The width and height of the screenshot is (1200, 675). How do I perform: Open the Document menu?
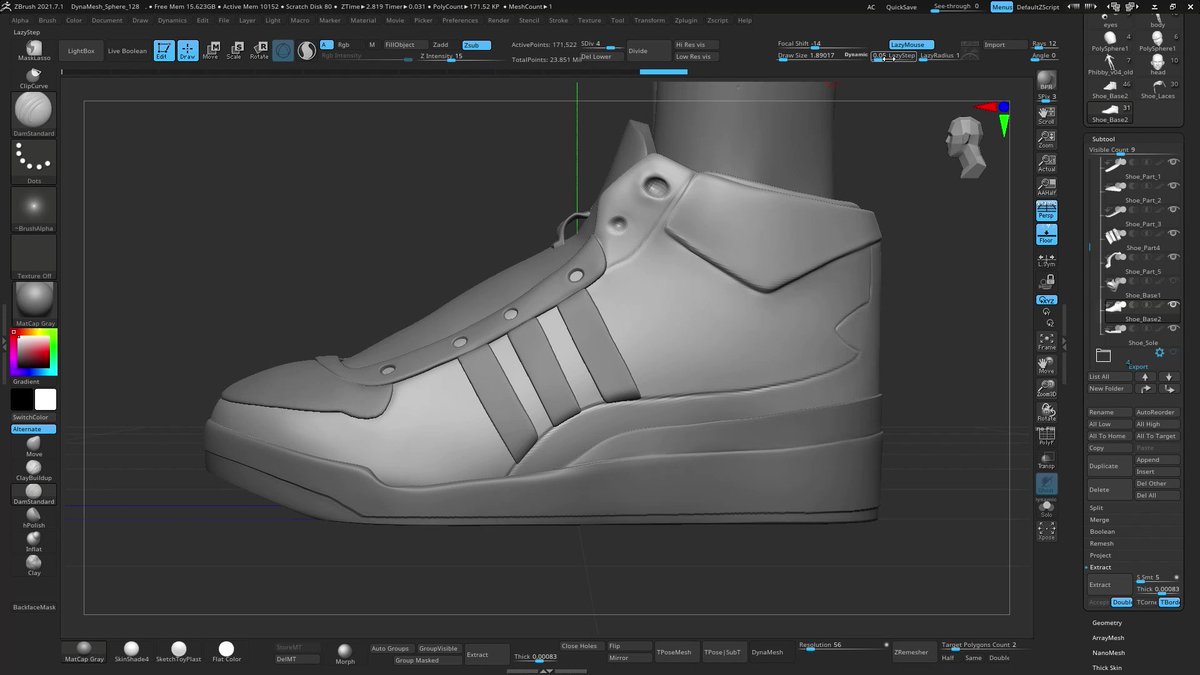(107, 20)
